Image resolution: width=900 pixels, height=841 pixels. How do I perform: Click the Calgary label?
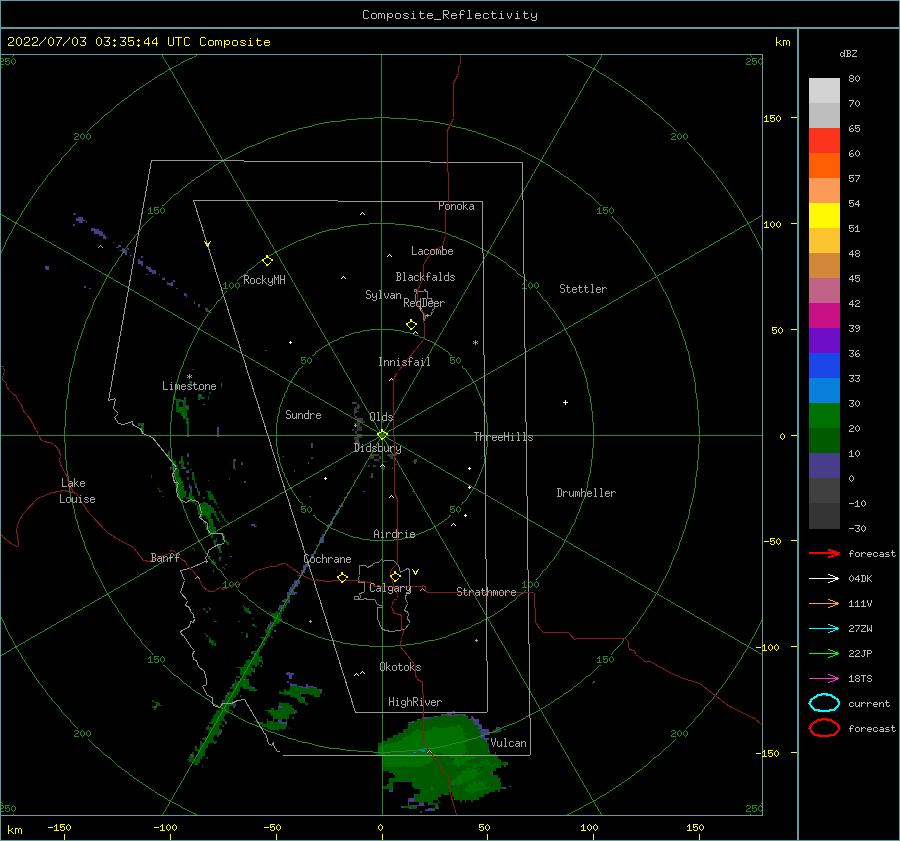click(390, 588)
